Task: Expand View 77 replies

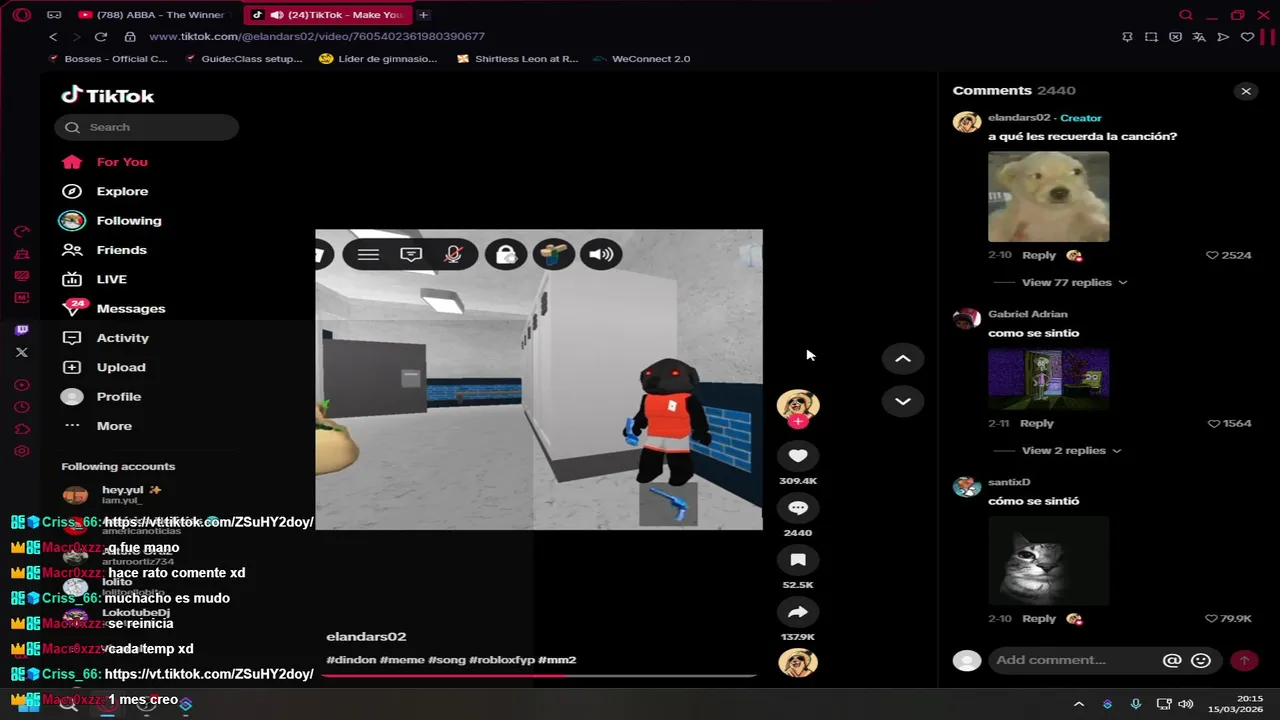Action: [x=1074, y=282]
